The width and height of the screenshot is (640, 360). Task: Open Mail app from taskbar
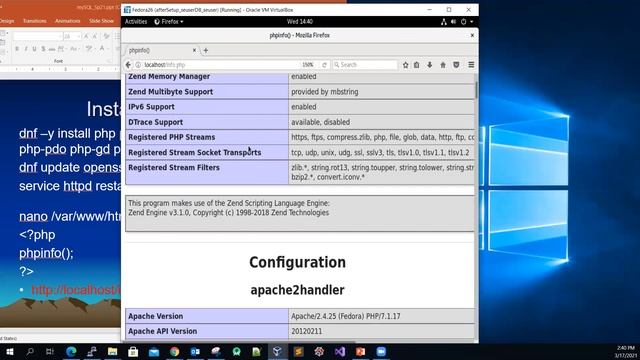(154, 351)
